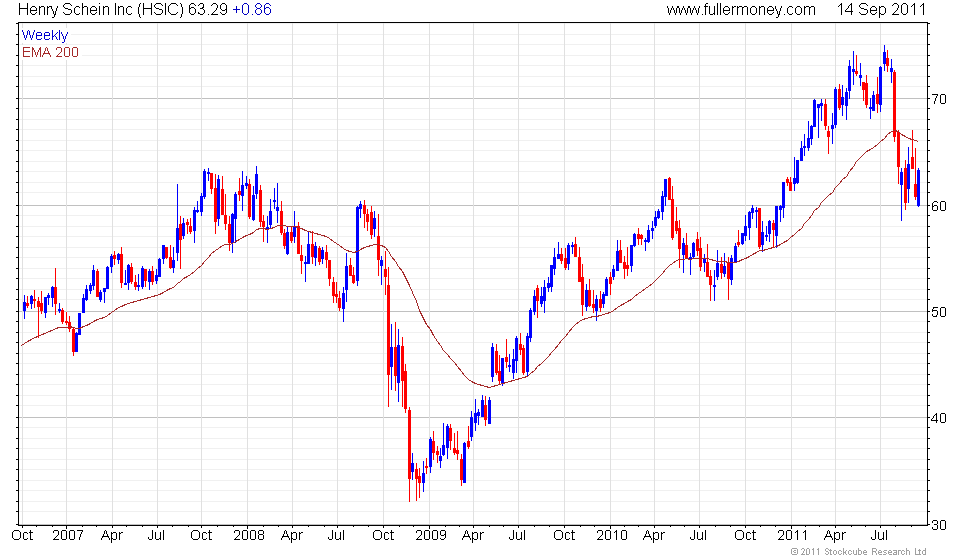Click the EMA 200 legend label

pyautogui.click(x=51, y=52)
